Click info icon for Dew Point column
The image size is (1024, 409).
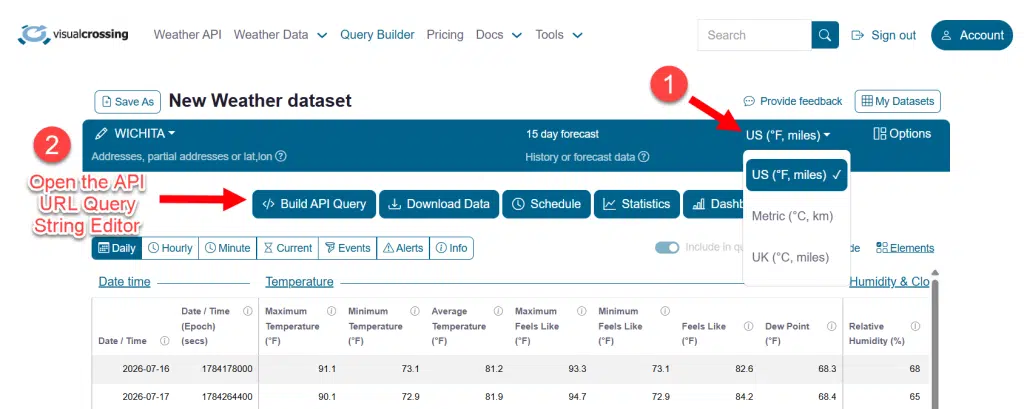(831, 326)
